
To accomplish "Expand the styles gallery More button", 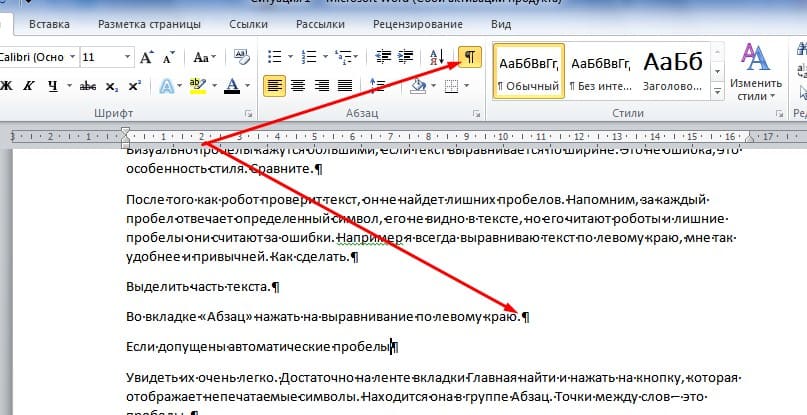I will (717, 92).
